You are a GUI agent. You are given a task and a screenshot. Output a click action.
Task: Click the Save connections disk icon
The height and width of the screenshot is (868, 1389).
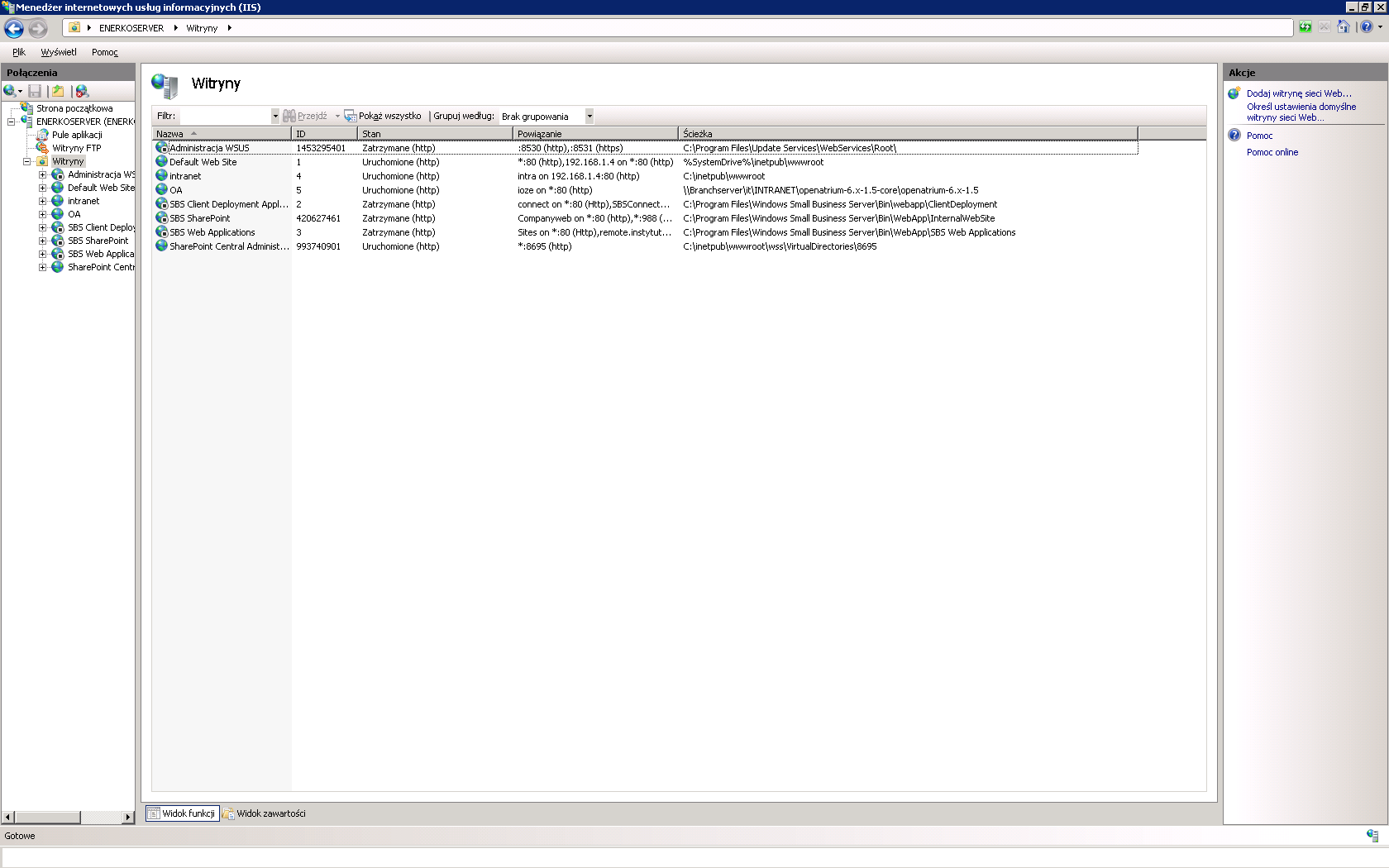pos(35,91)
